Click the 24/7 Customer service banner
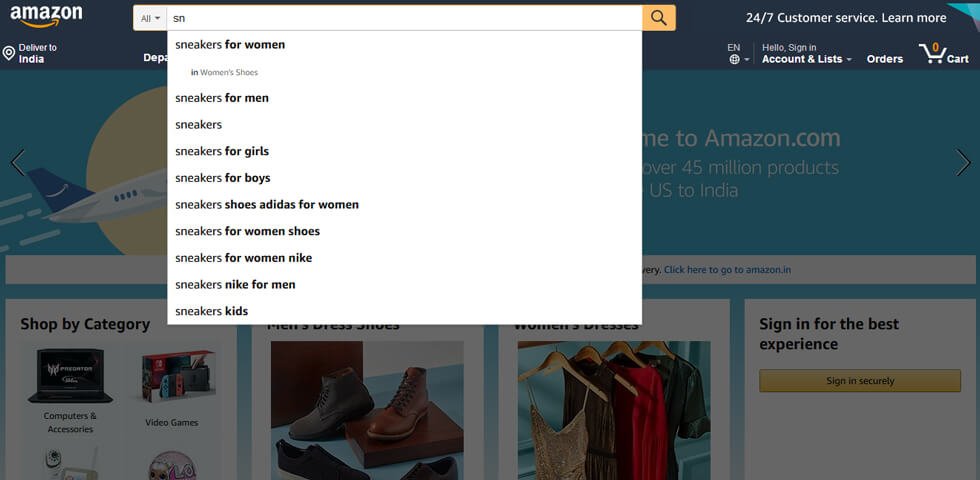 coord(846,18)
